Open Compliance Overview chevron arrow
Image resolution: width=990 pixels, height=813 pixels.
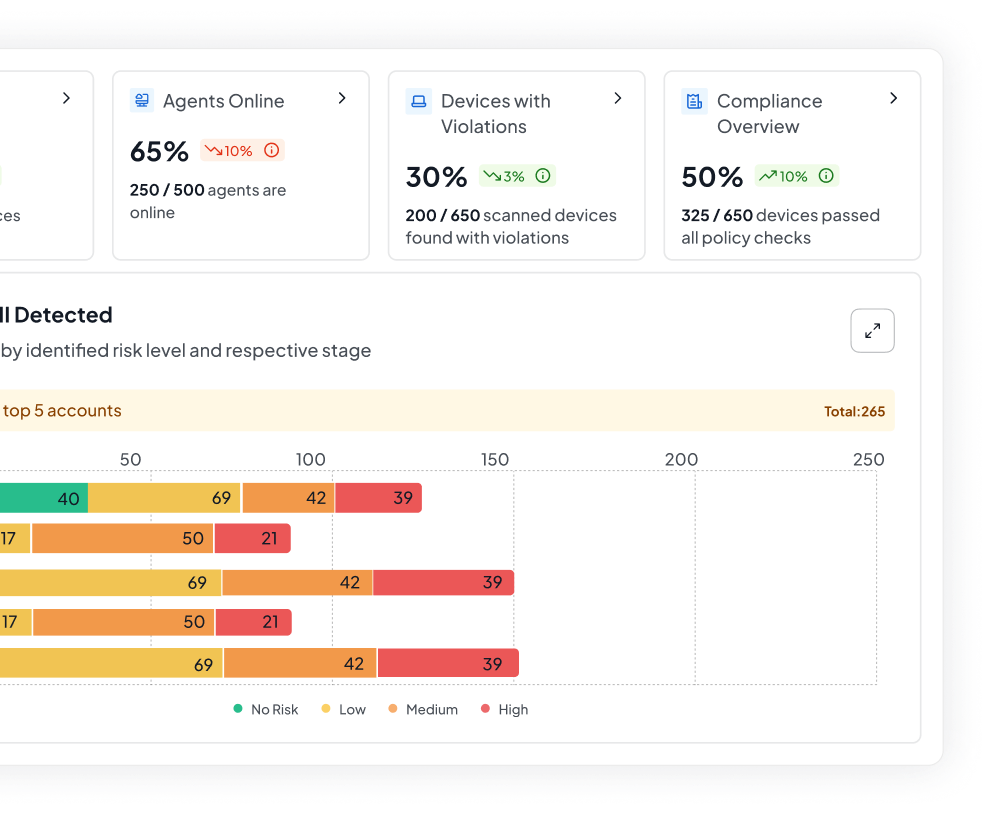point(893,98)
